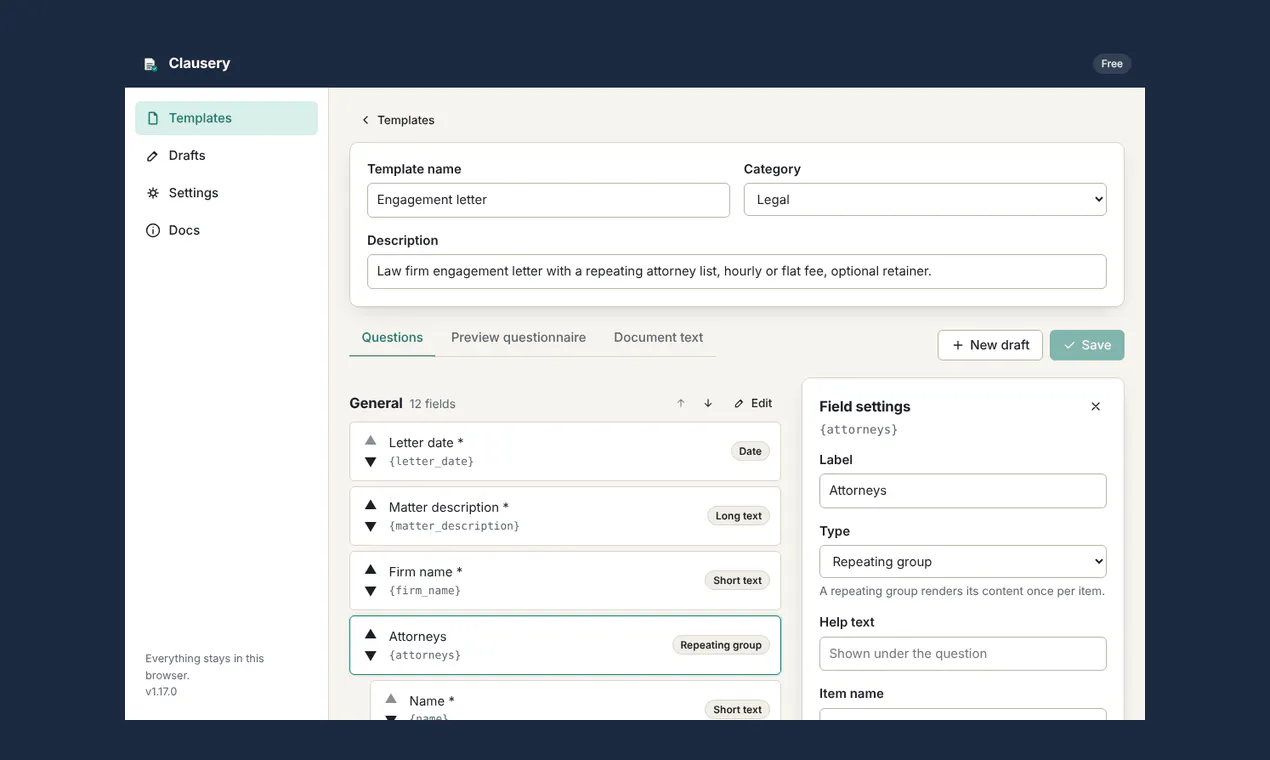Go back to Templates list
Image resolution: width=1270 pixels, height=760 pixels.
coord(398,120)
